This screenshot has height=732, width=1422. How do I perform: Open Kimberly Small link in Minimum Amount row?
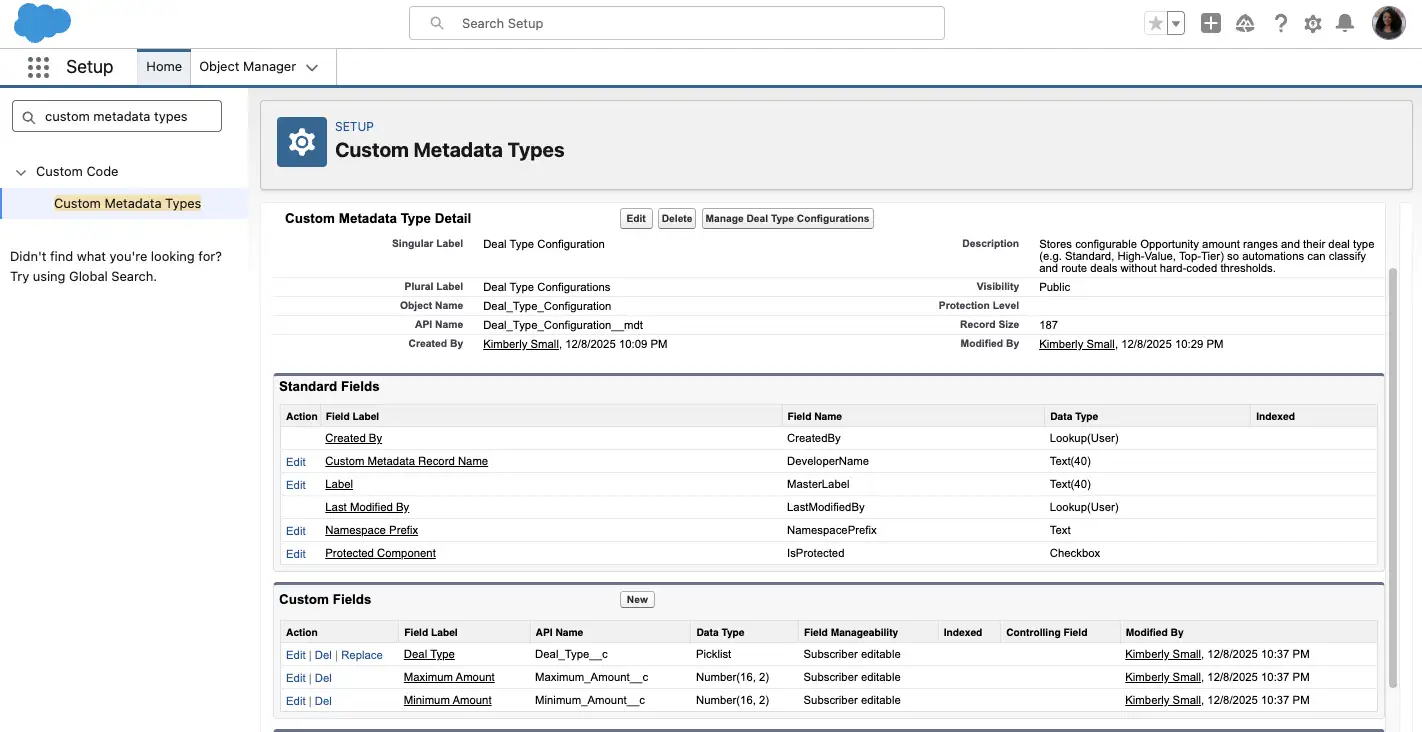(1163, 700)
